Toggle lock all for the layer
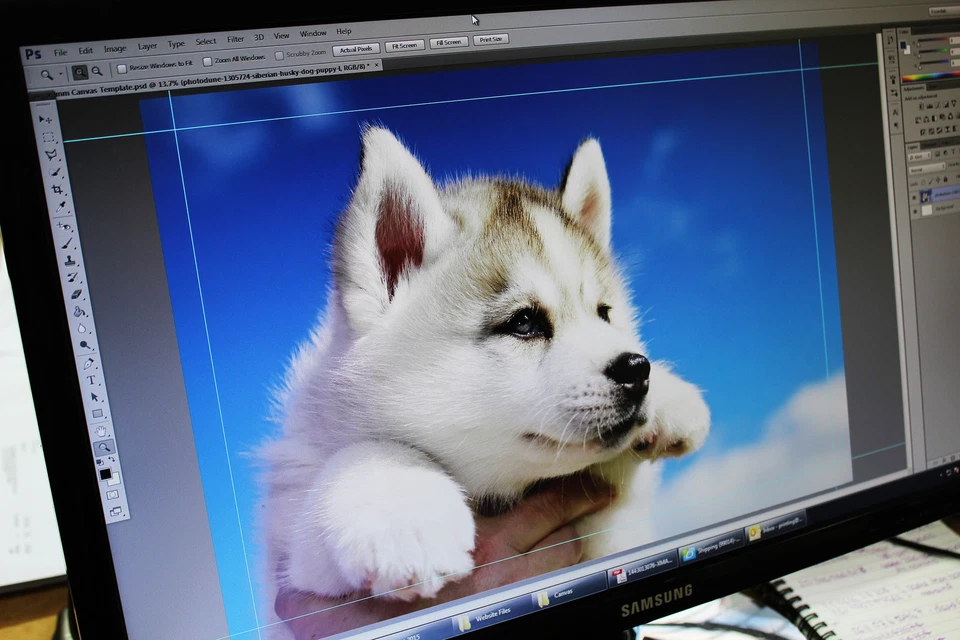Viewport: 960px width, 640px height. [x=945, y=179]
